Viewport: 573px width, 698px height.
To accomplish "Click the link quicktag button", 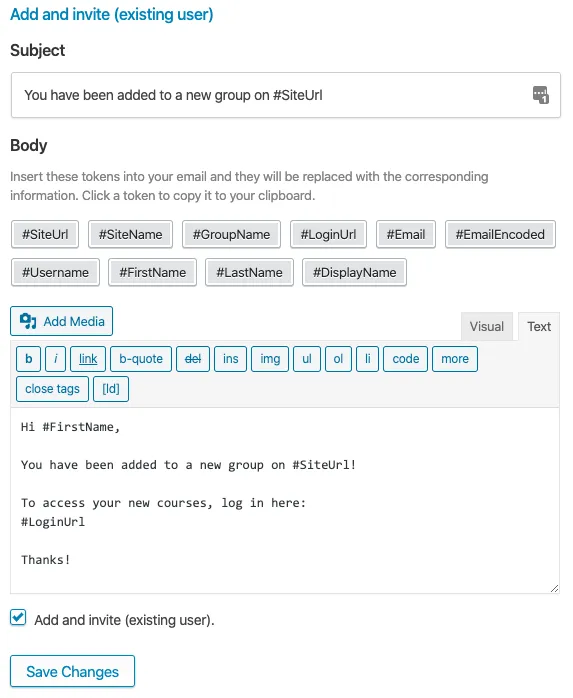I will 88,359.
